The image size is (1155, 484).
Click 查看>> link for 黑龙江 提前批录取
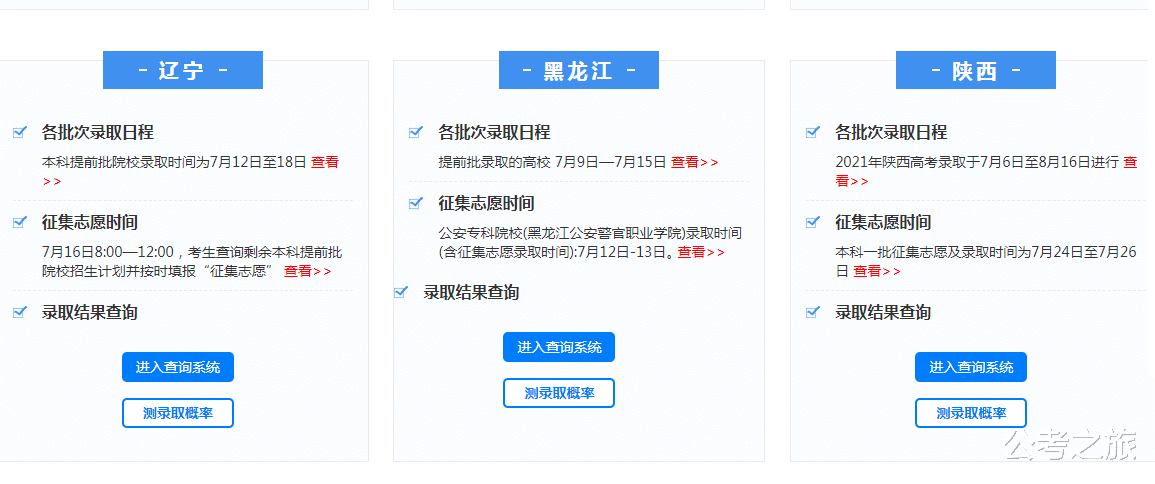point(695,162)
